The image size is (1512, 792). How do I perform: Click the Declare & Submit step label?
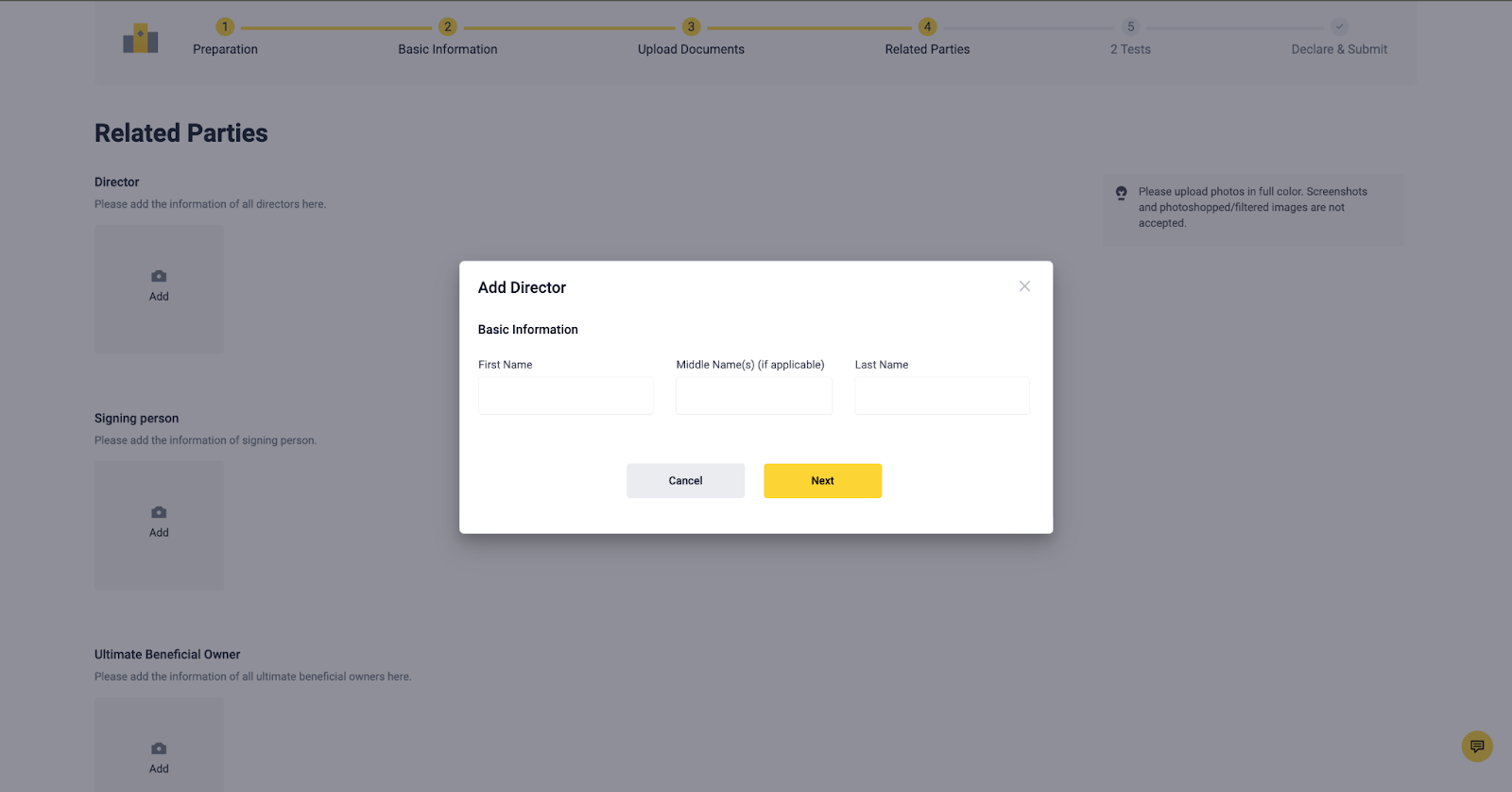click(1339, 49)
